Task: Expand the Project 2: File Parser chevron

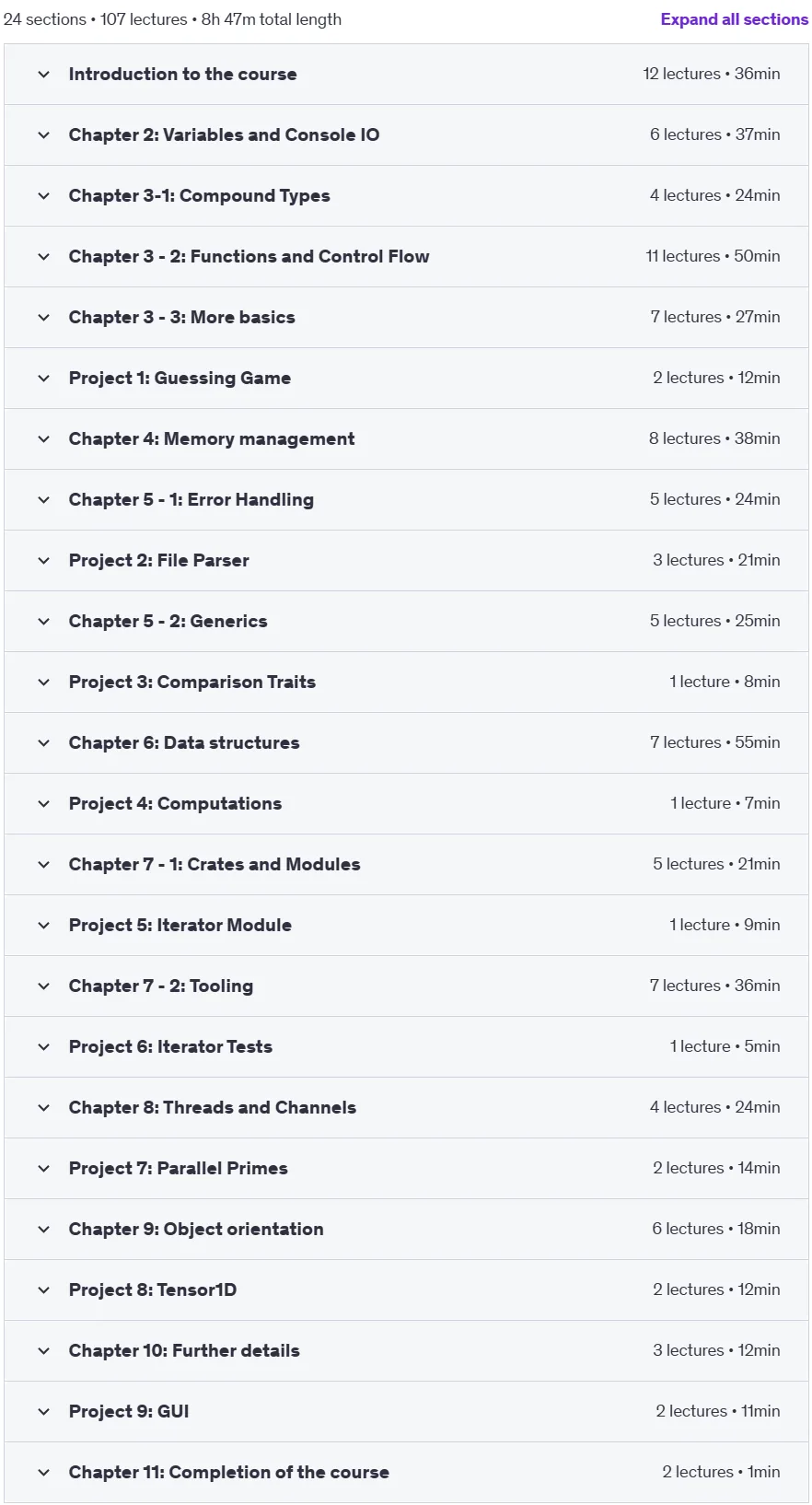Action: pos(43,561)
